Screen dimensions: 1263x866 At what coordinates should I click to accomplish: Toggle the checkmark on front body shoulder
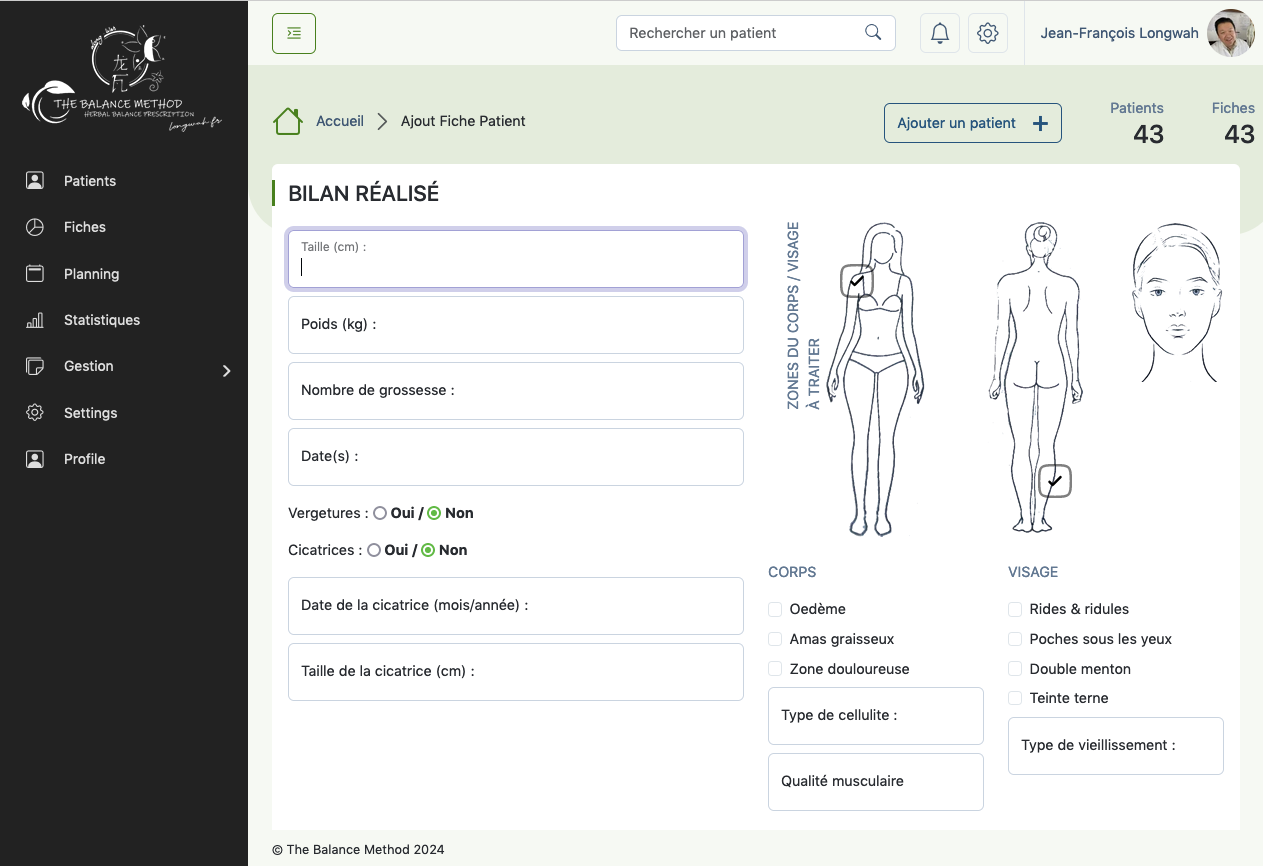[857, 282]
